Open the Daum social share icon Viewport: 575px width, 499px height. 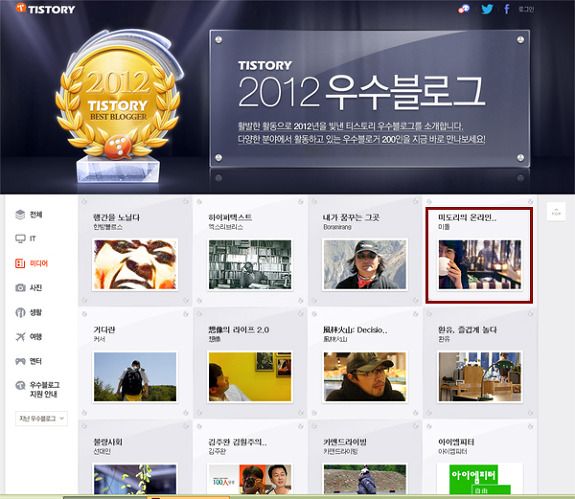(464, 9)
